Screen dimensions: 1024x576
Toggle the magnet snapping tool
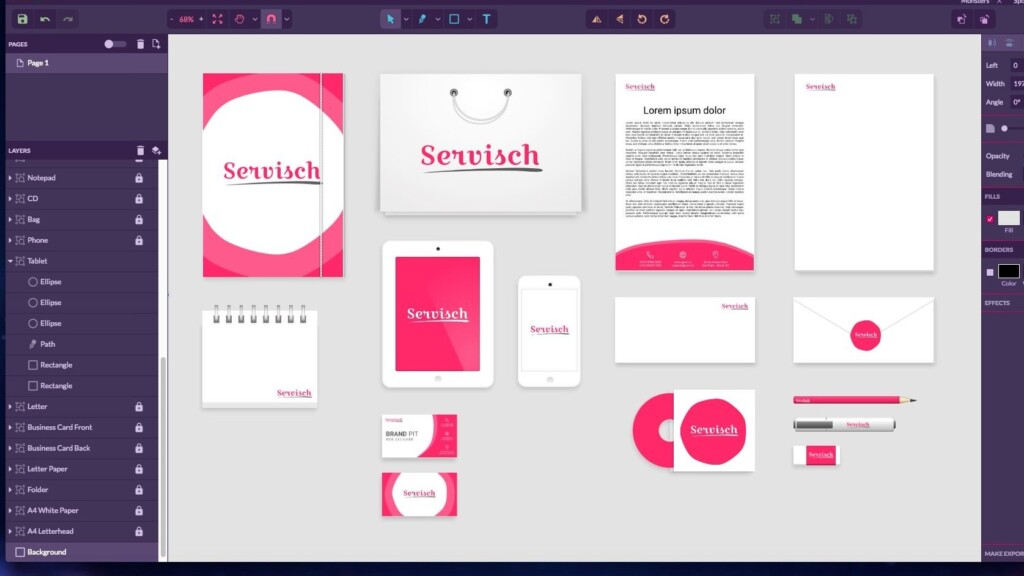pos(271,19)
